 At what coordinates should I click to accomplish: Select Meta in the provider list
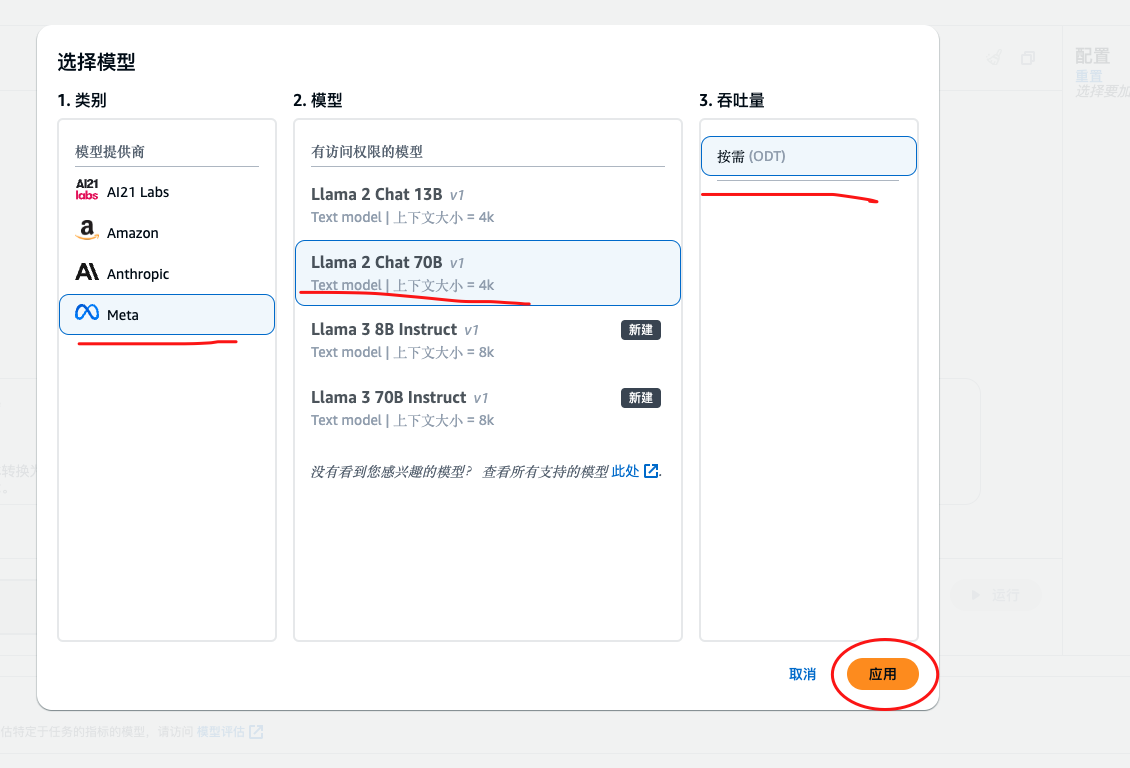(x=166, y=314)
